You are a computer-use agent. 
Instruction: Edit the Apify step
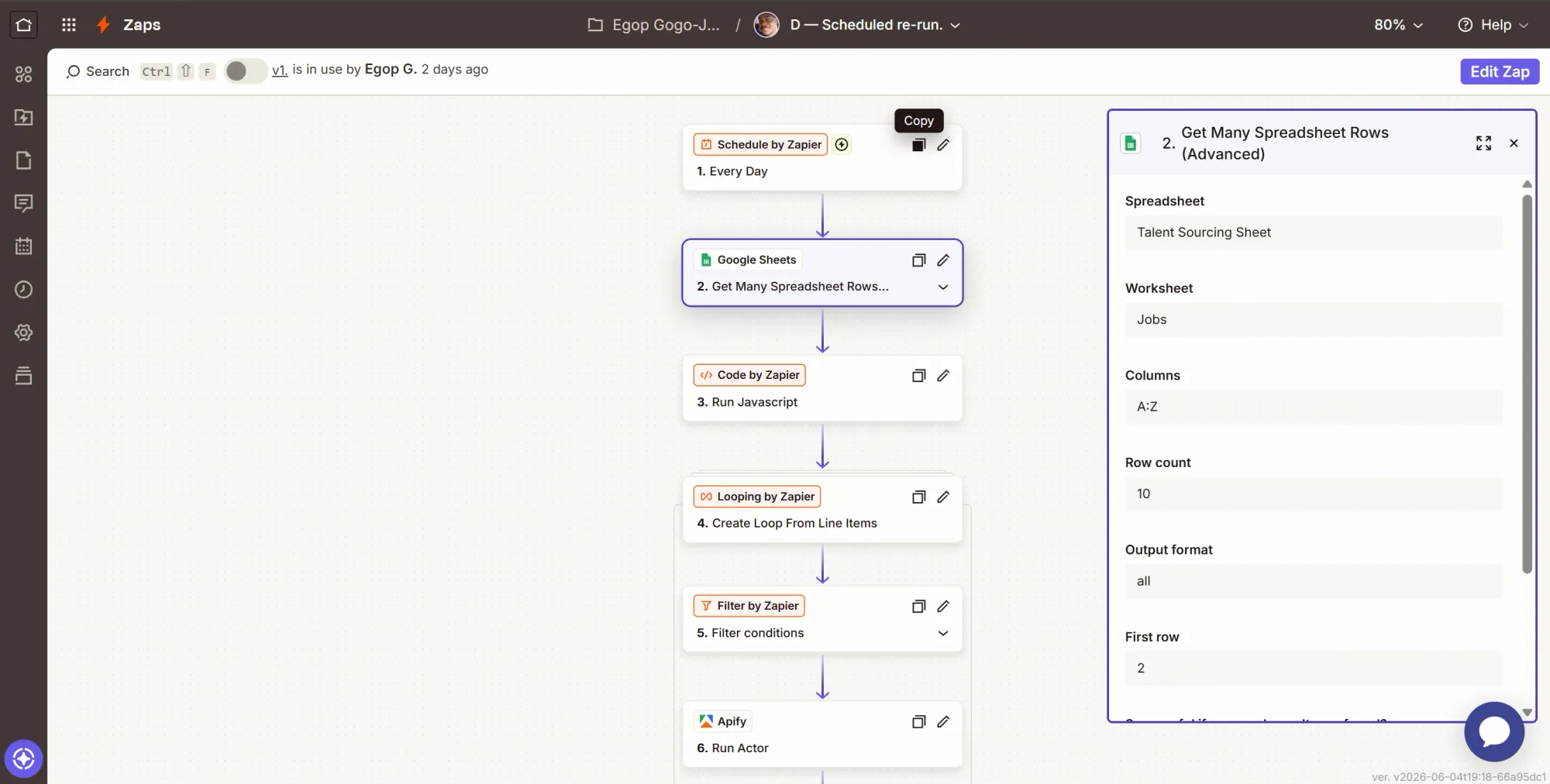click(x=943, y=722)
